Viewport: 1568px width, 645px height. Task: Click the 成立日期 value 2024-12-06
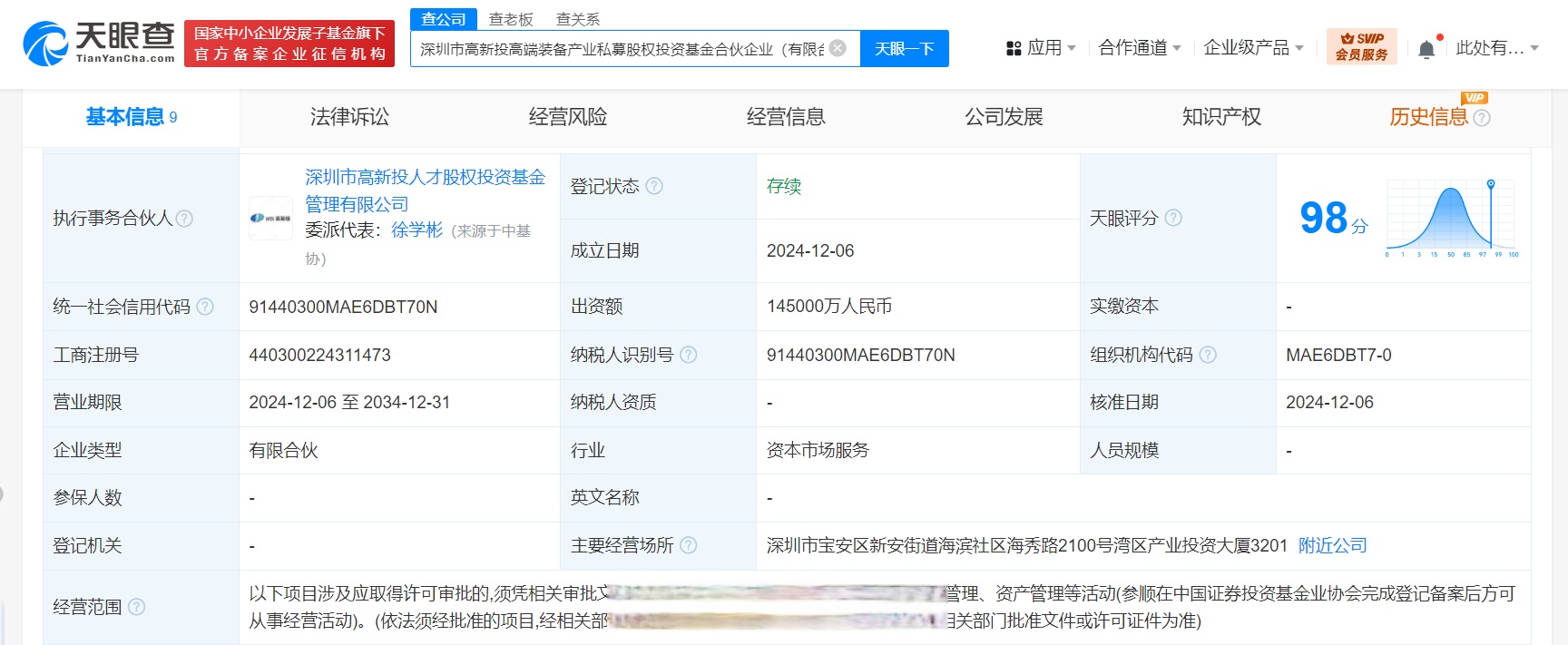[x=810, y=250]
